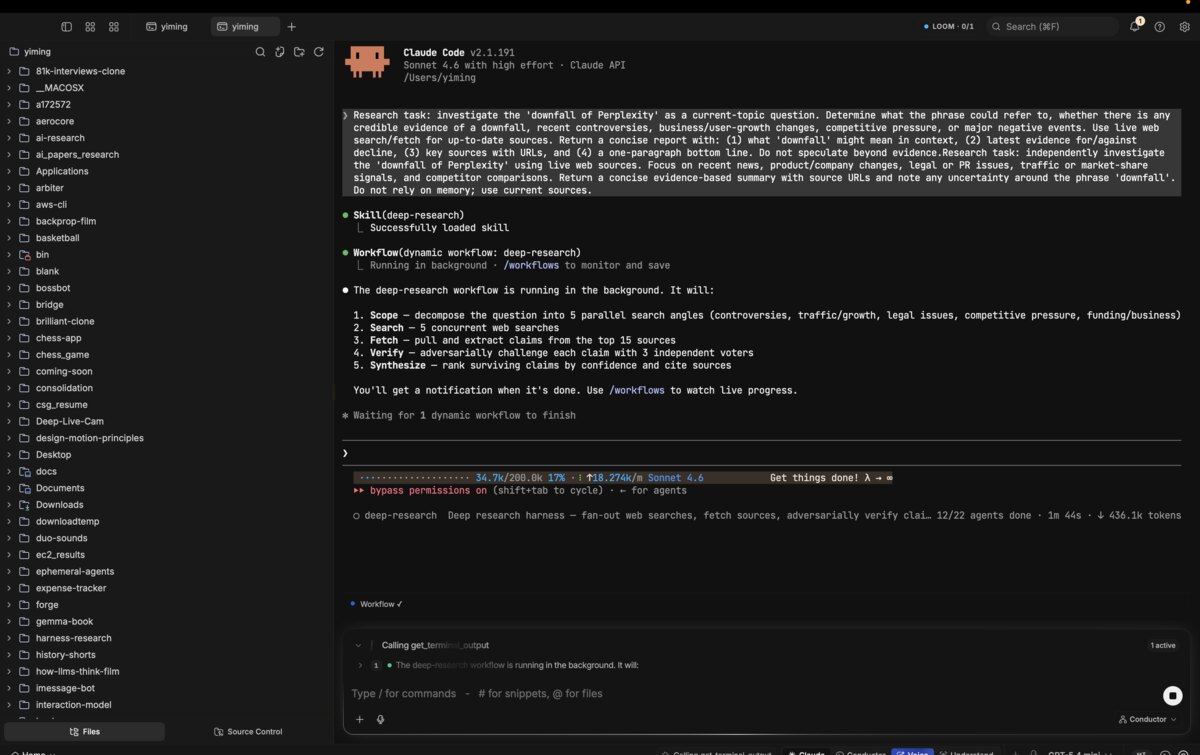Select the how-llms-think-film folder row
The image size is (1200, 755).
(167, 671)
